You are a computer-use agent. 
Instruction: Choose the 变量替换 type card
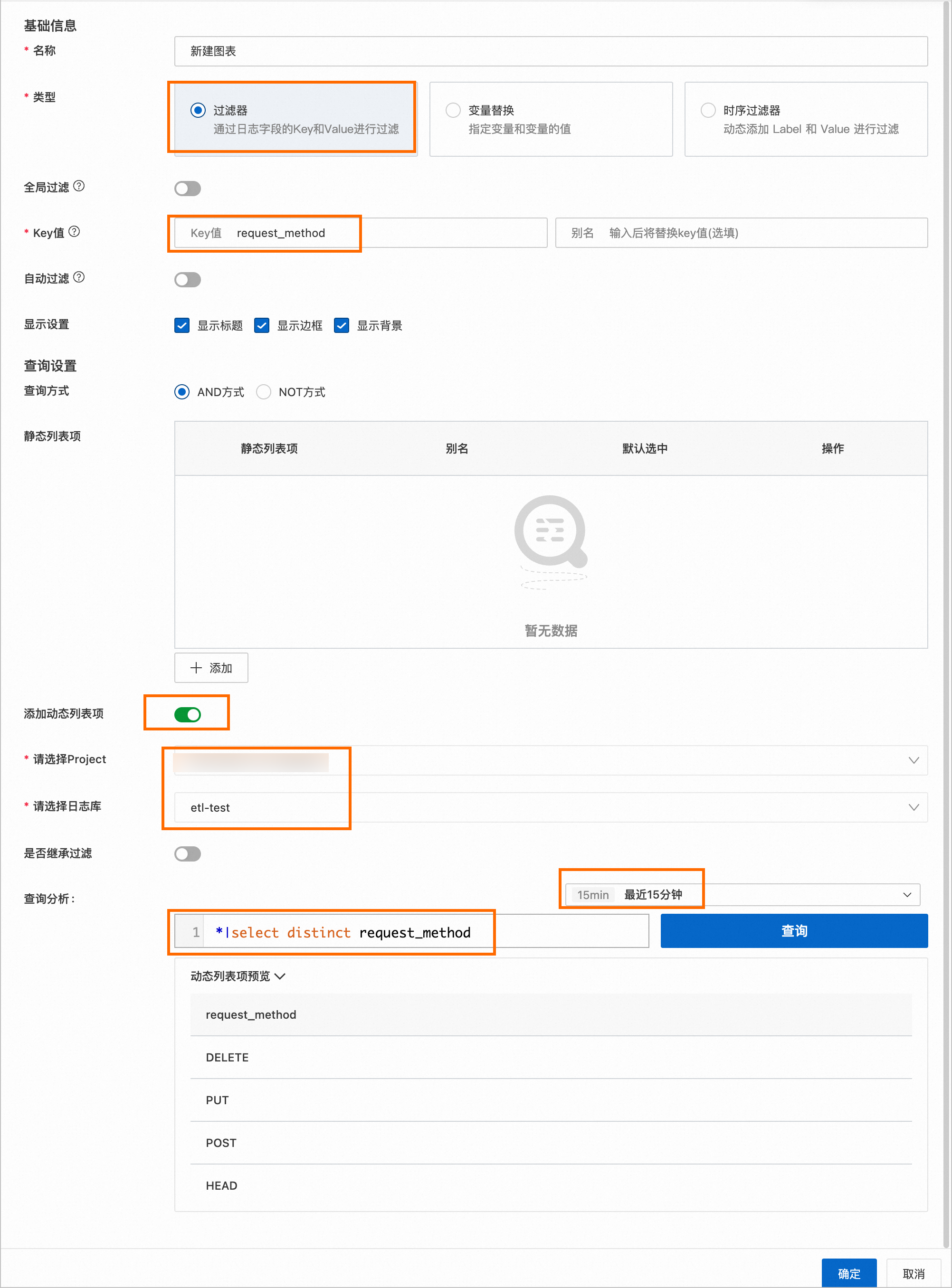click(550, 119)
